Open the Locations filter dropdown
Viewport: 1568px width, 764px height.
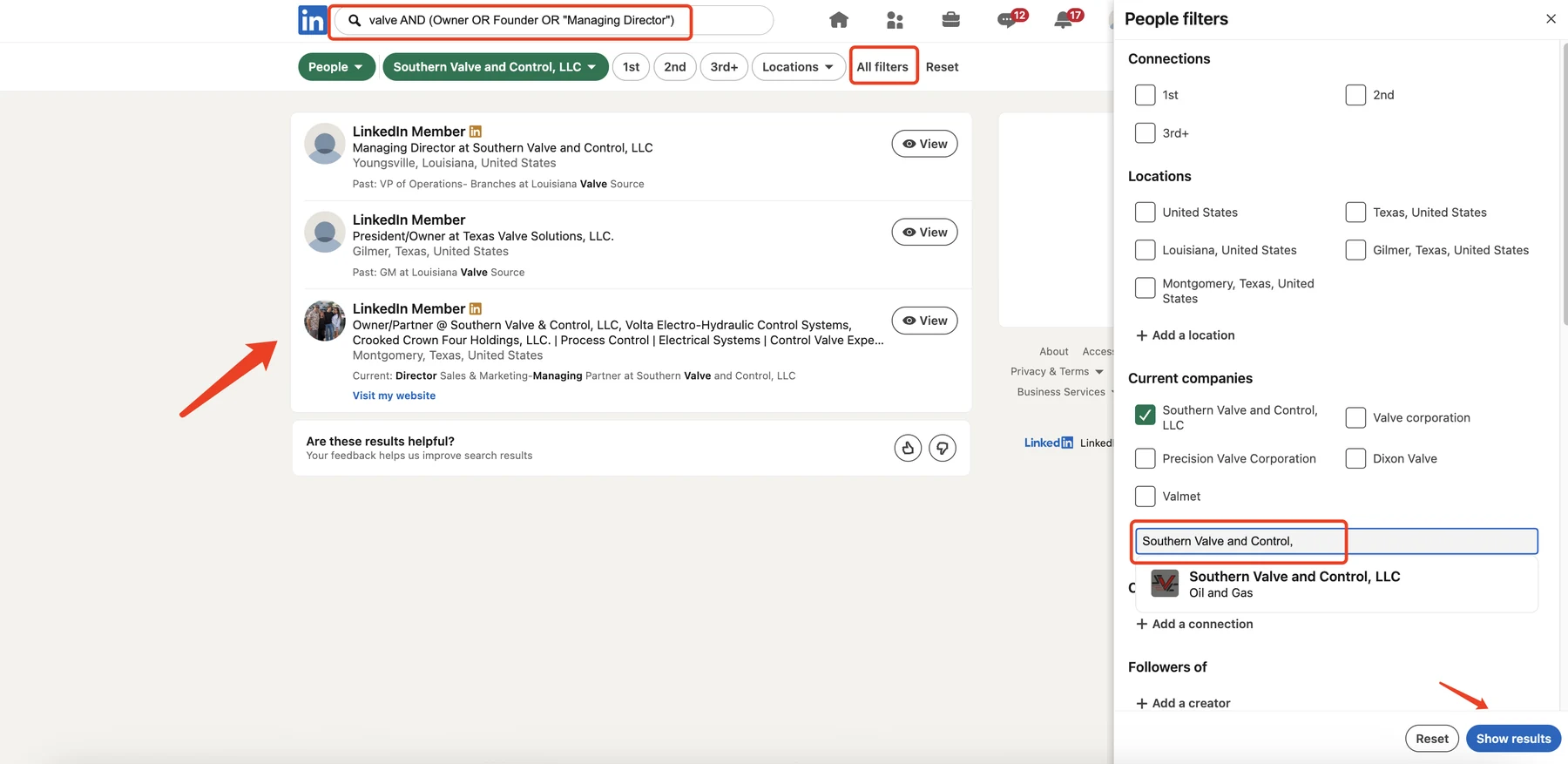click(x=798, y=67)
